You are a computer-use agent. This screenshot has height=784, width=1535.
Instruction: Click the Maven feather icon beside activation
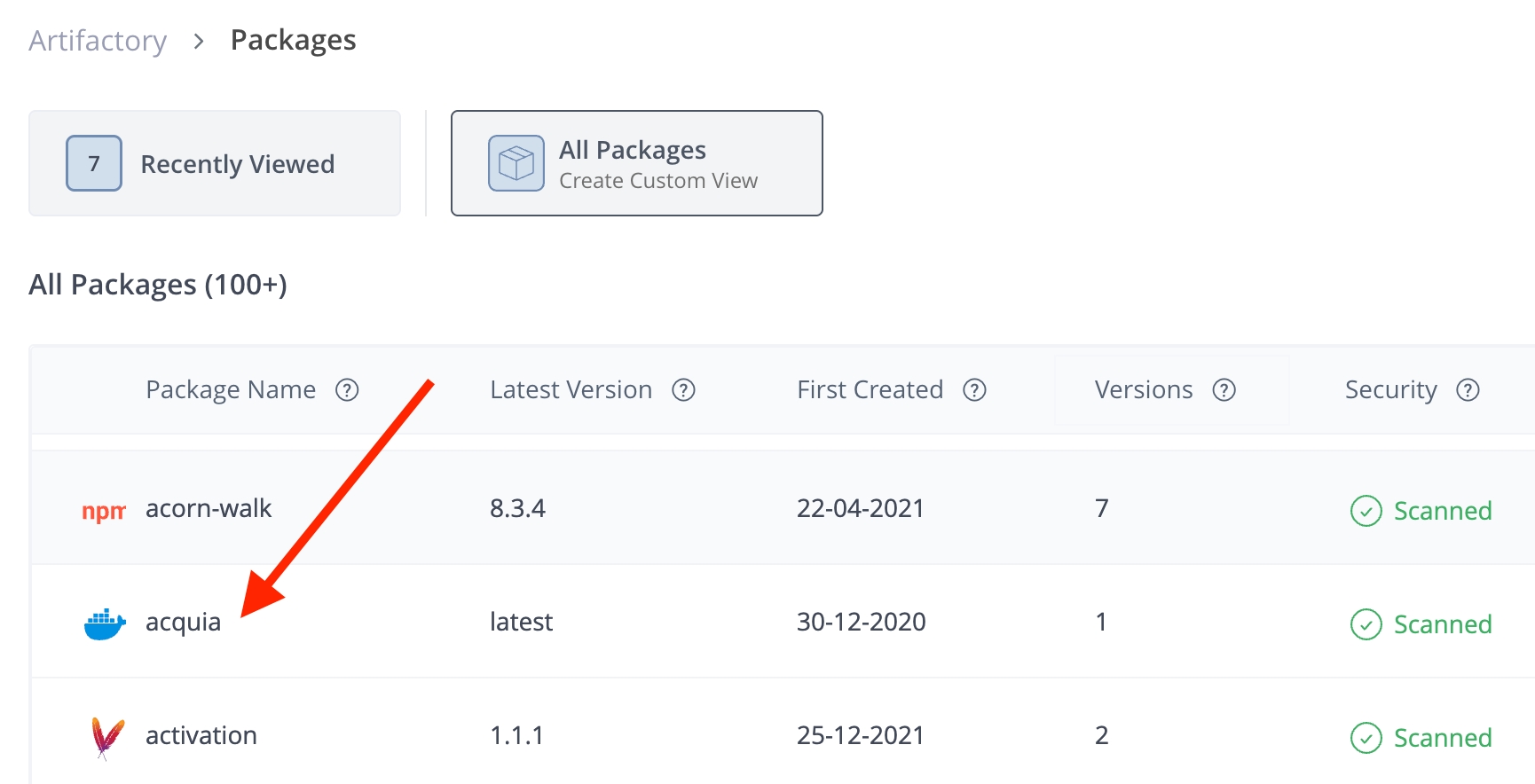[107, 737]
